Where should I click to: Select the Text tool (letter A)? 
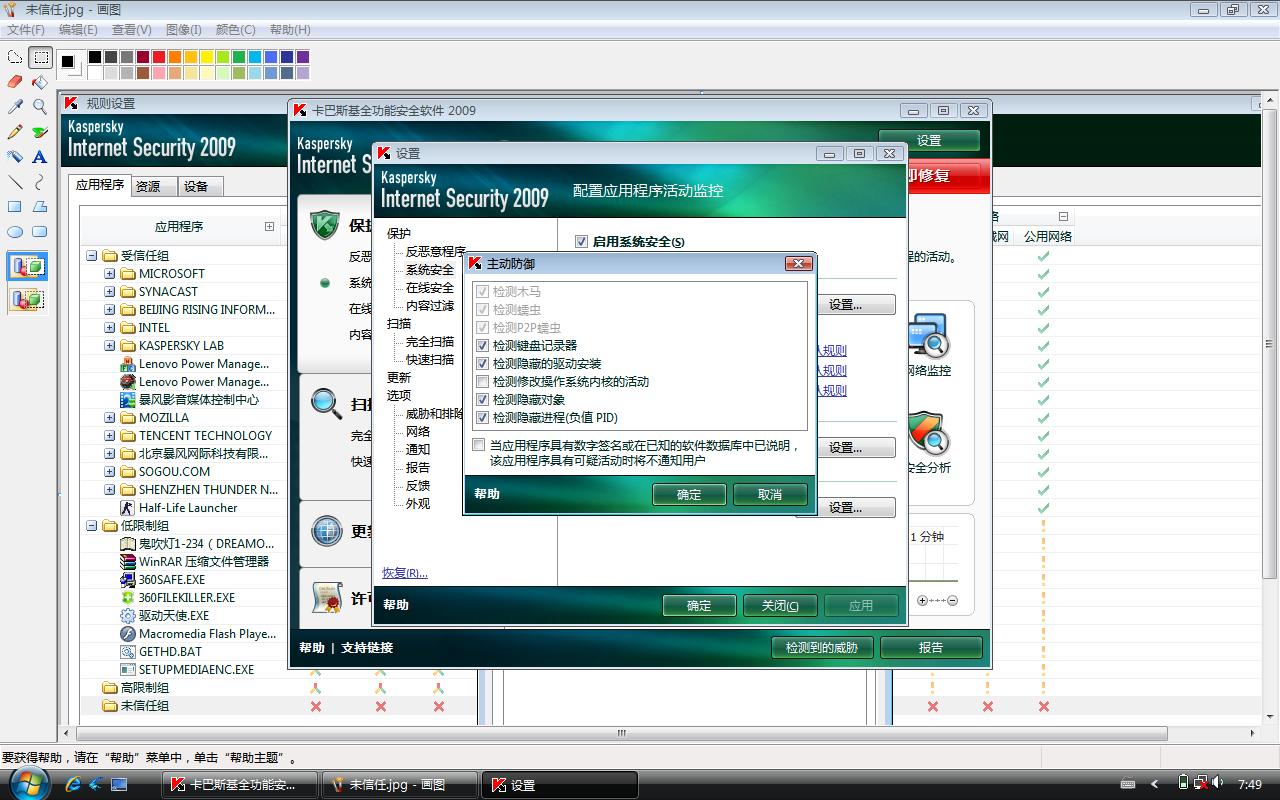tap(40, 156)
